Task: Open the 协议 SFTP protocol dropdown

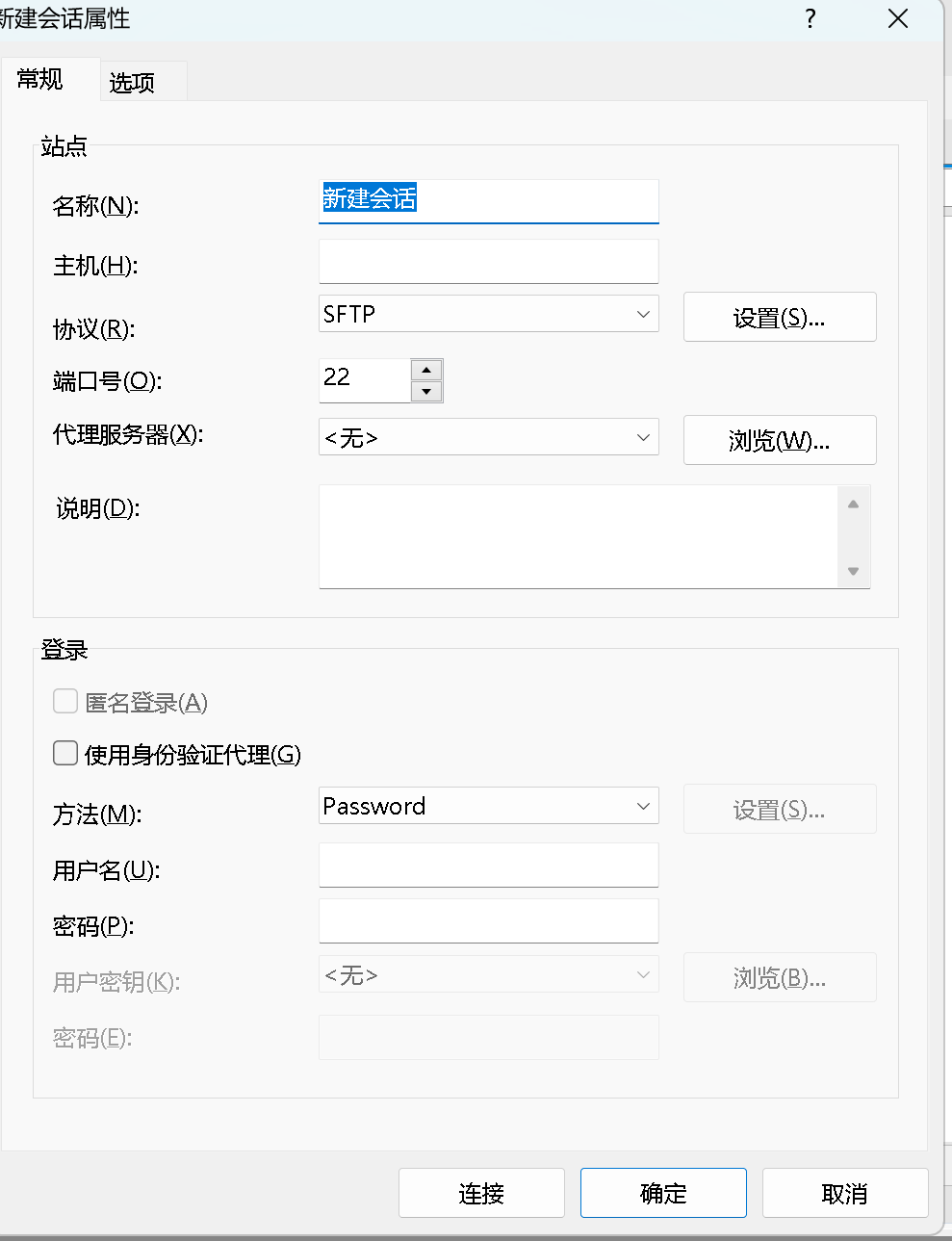Action: [x=489, y=315]
